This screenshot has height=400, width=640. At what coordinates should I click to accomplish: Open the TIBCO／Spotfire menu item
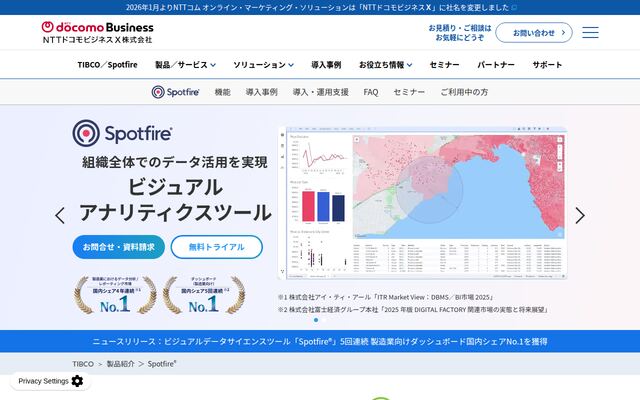click(107, 64)
